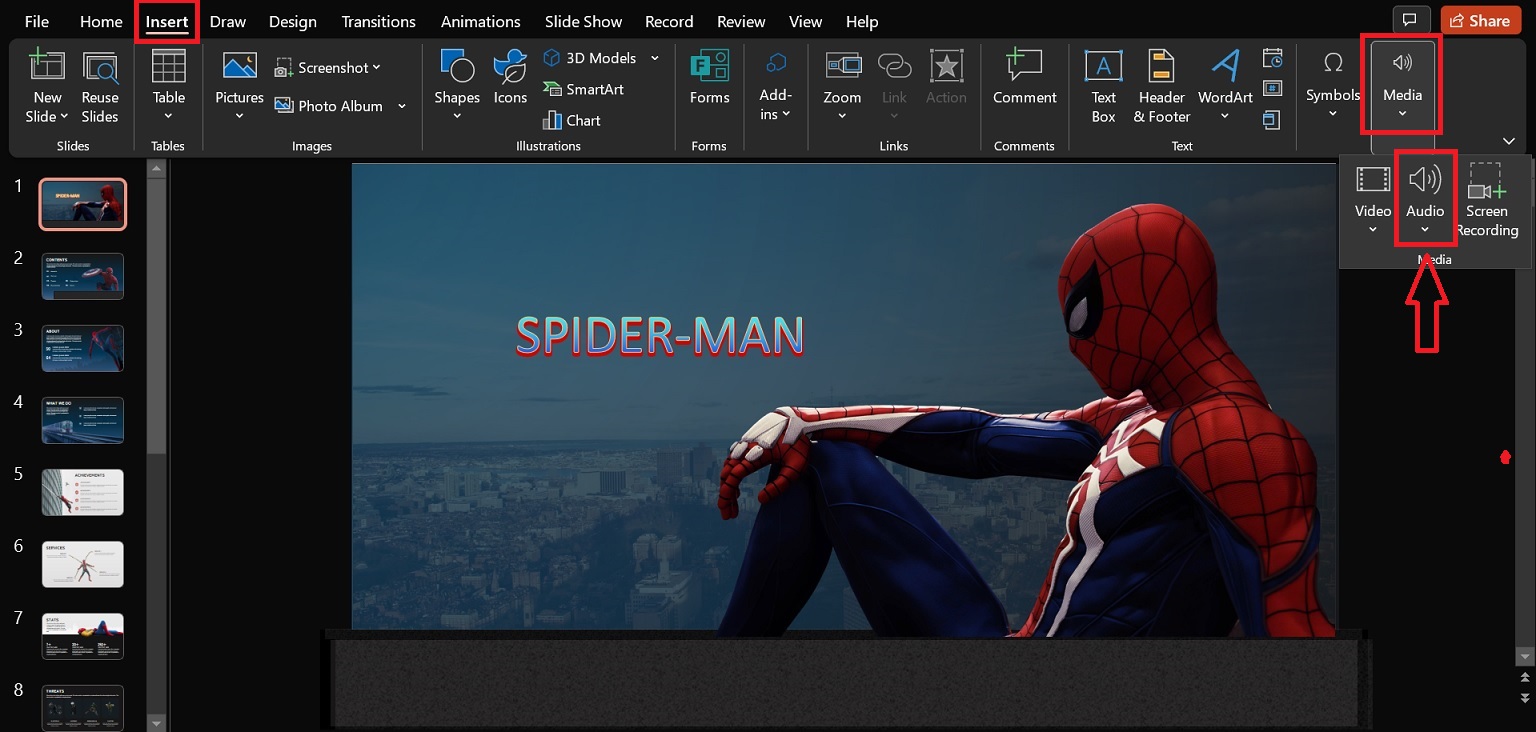Open the Slide Show tab

click(584, 21)
